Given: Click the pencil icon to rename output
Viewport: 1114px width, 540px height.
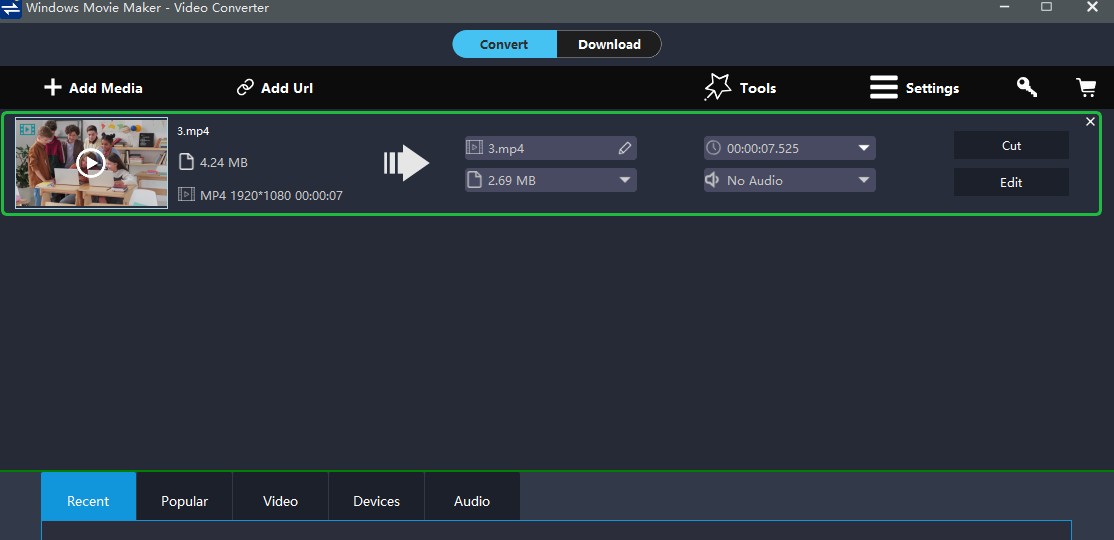Looking at the screenshot, I should [624, 148].
